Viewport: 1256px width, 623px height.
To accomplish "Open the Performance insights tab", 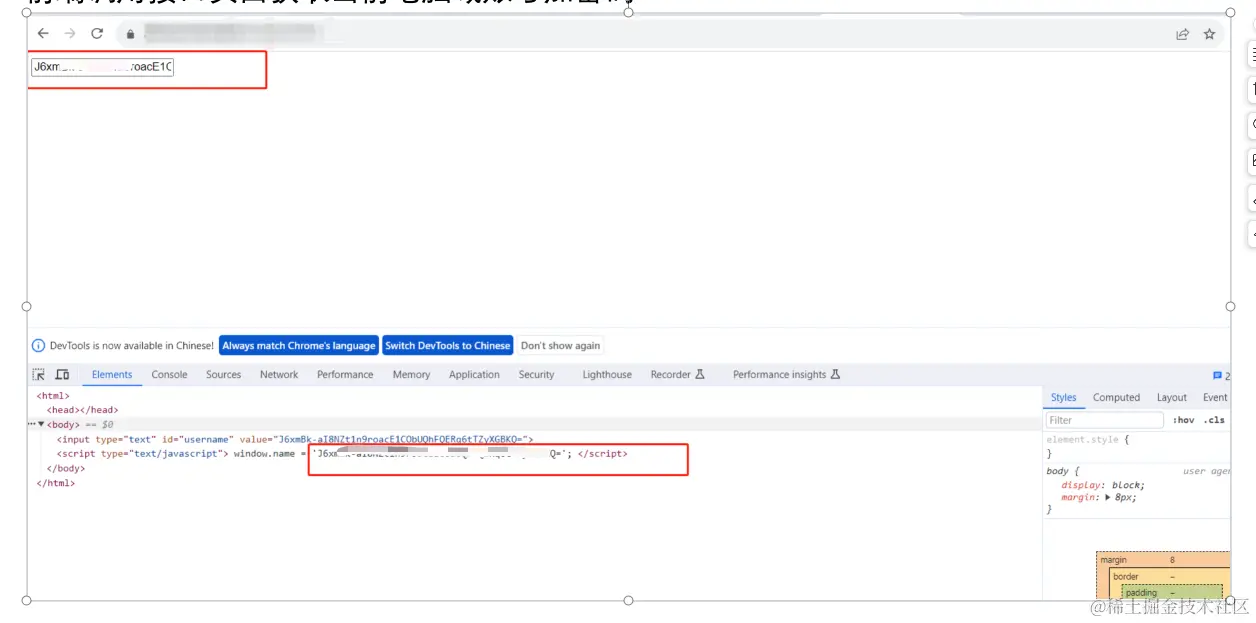I will (x=787, y=375).
